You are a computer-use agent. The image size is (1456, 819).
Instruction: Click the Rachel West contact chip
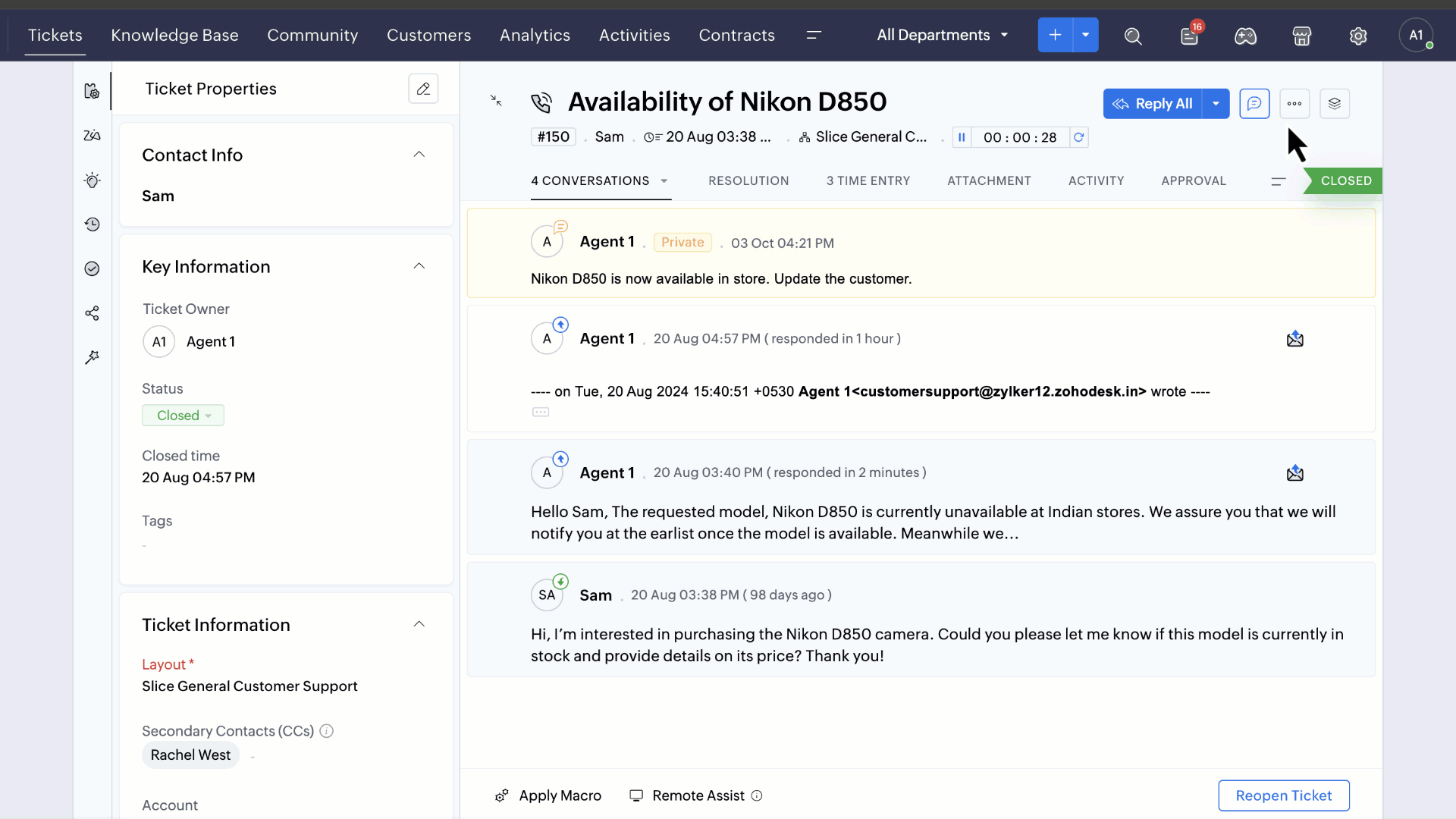tap(190, 755)
